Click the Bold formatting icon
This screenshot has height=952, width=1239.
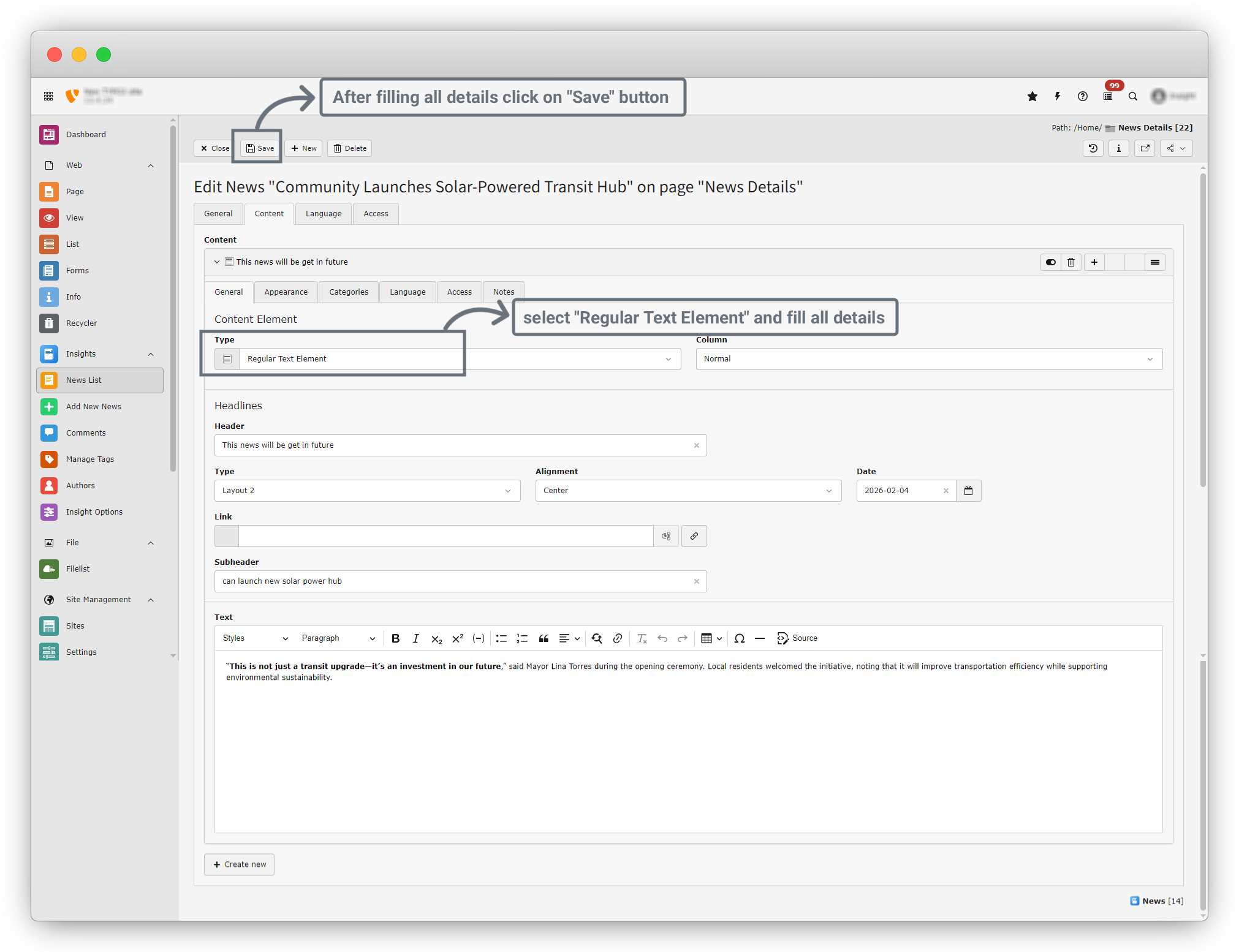click(x=395, y=638)
